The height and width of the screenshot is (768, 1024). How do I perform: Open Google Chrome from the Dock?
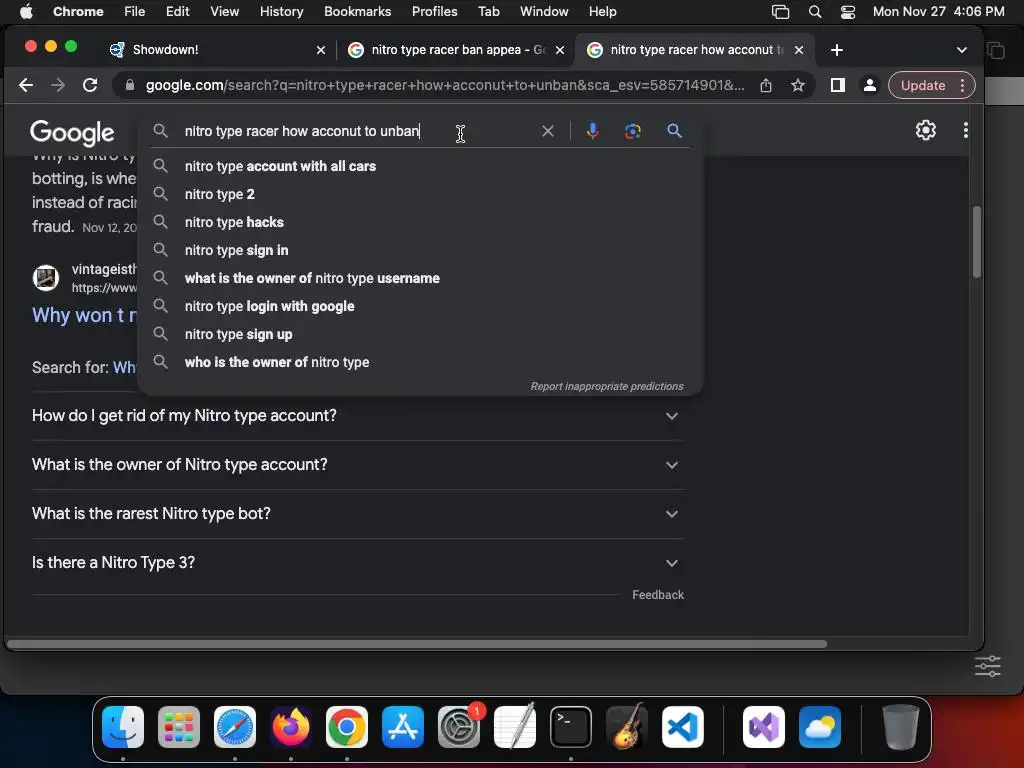pos(347,727)
